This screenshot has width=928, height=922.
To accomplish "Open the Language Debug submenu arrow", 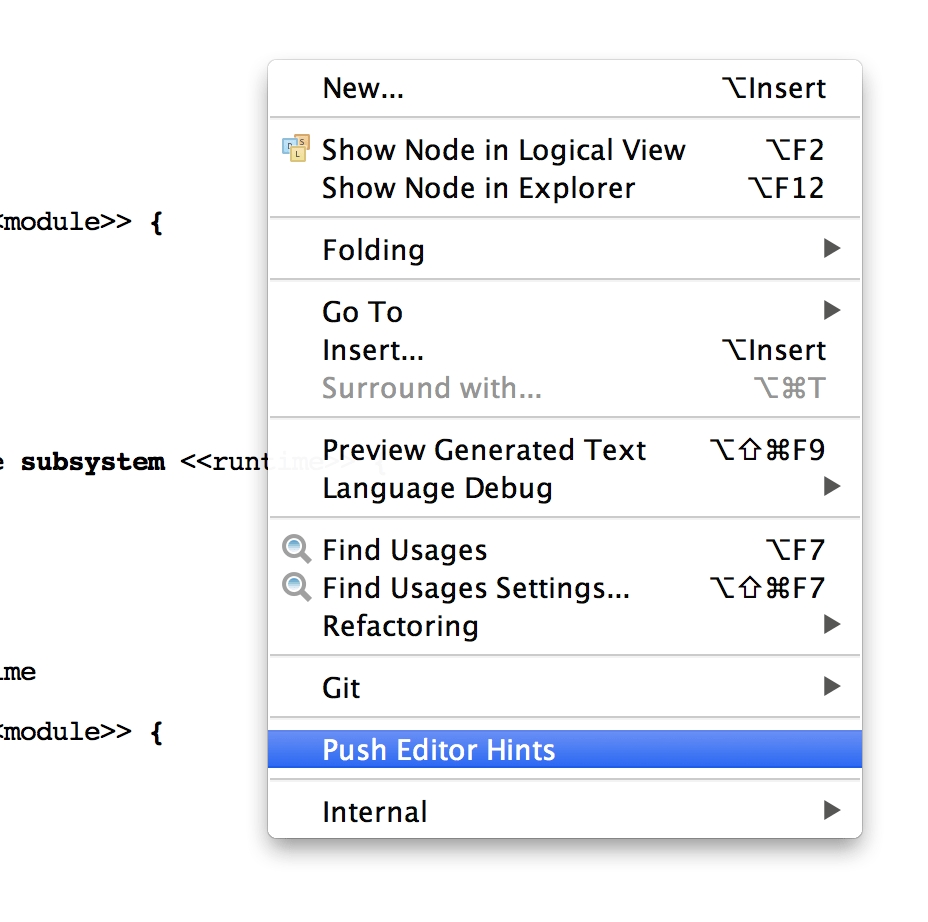I will point(831,487).
